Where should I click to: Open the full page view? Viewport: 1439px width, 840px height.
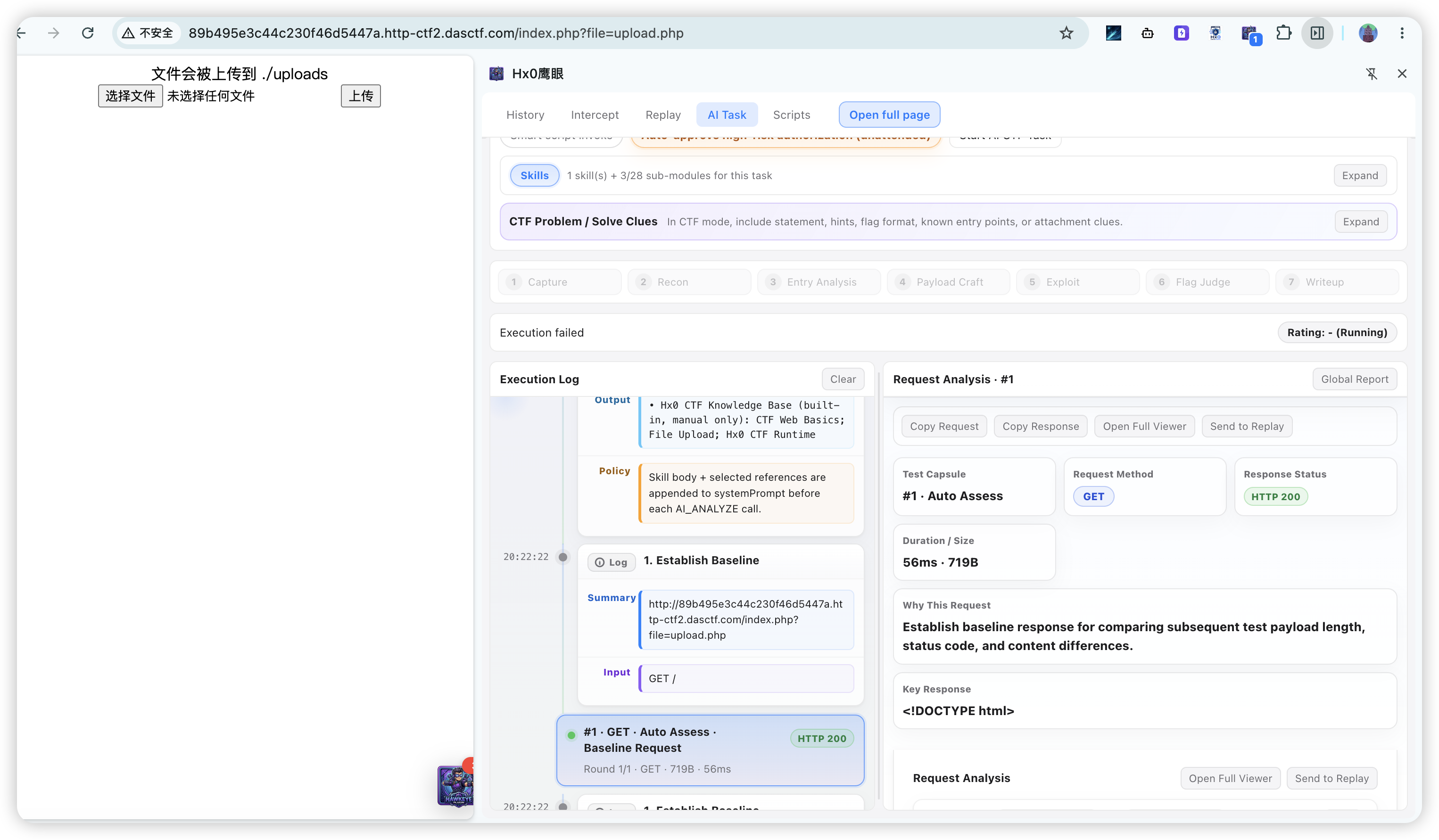[889, 115]
